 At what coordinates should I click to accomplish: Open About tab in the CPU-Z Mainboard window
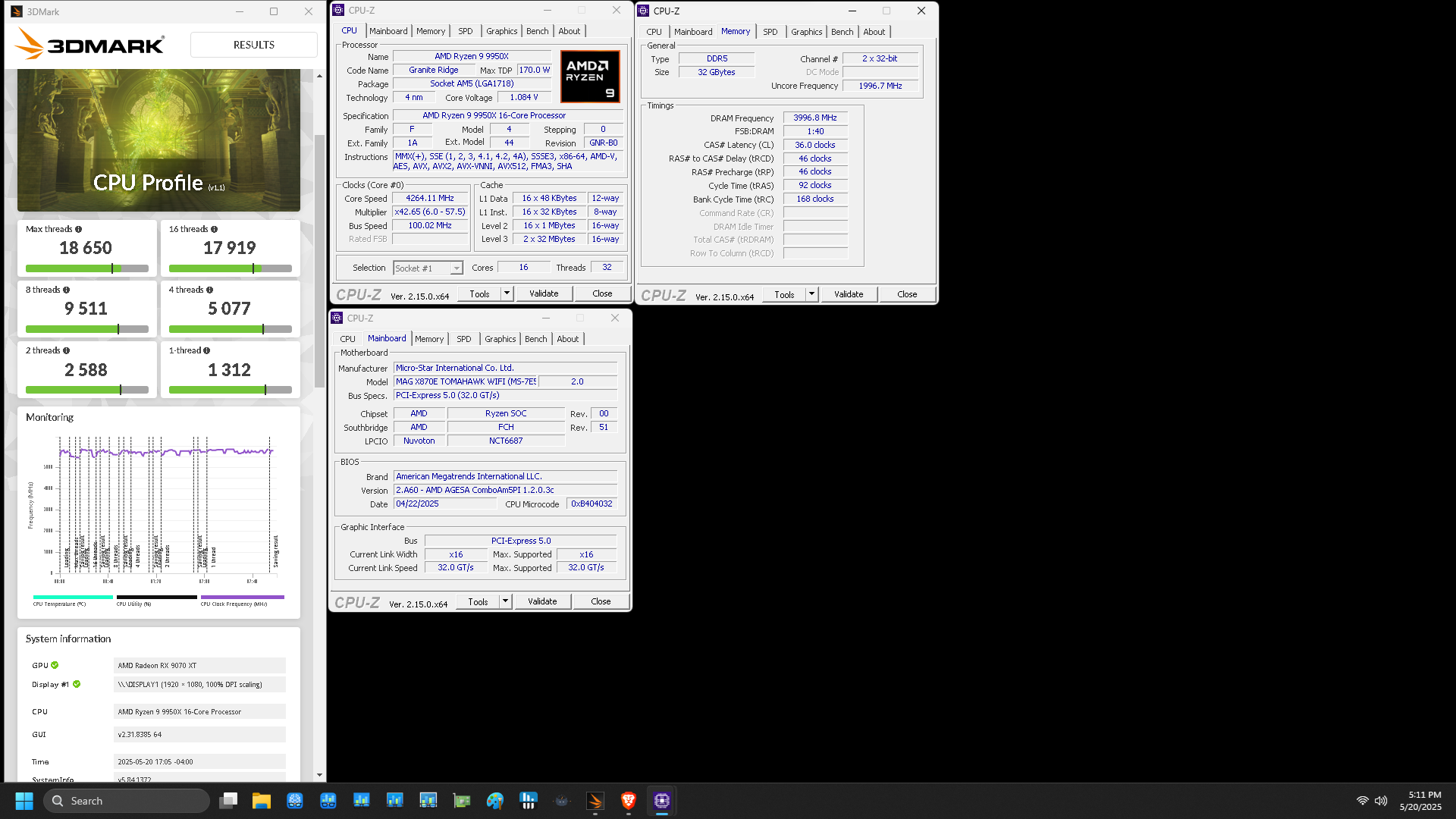pos(568,339)
